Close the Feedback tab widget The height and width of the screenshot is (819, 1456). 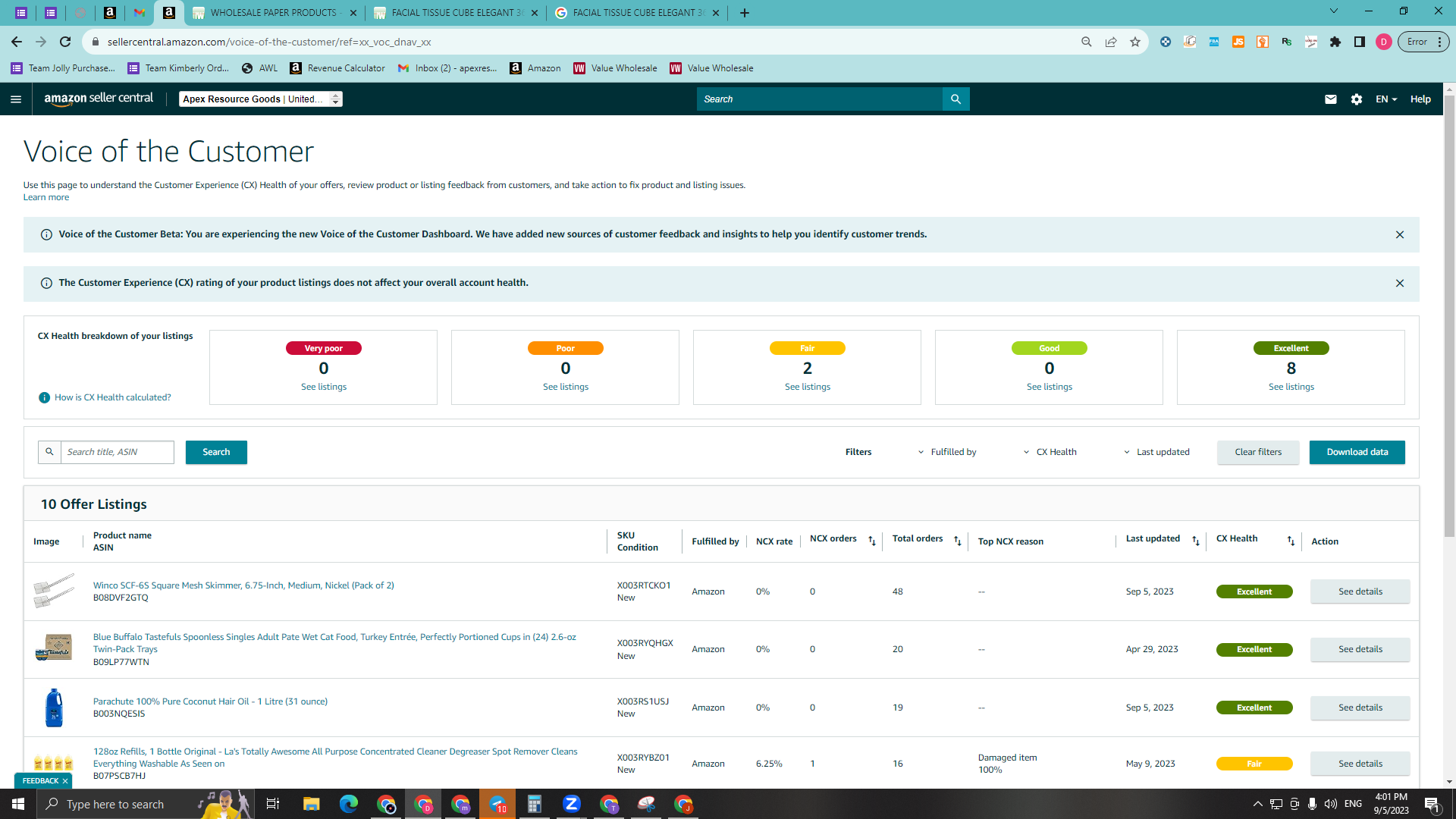pos(65,781)
